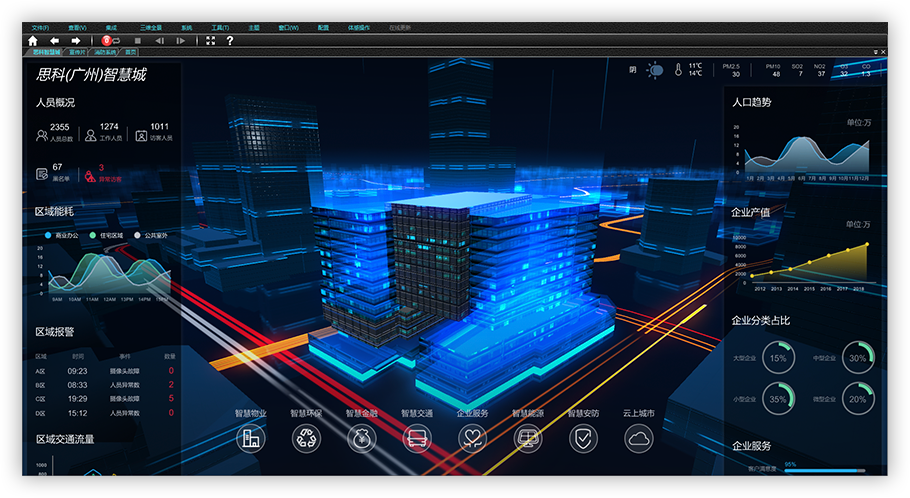Open the 工具(T) menu
Image resolution: width=910 pixels, height=498 pixels.
coord(220,27)
